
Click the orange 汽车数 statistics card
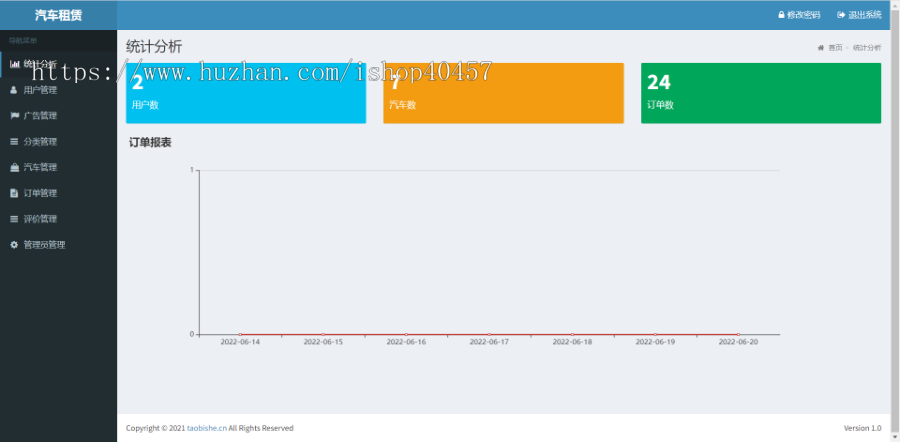(503, 93)
